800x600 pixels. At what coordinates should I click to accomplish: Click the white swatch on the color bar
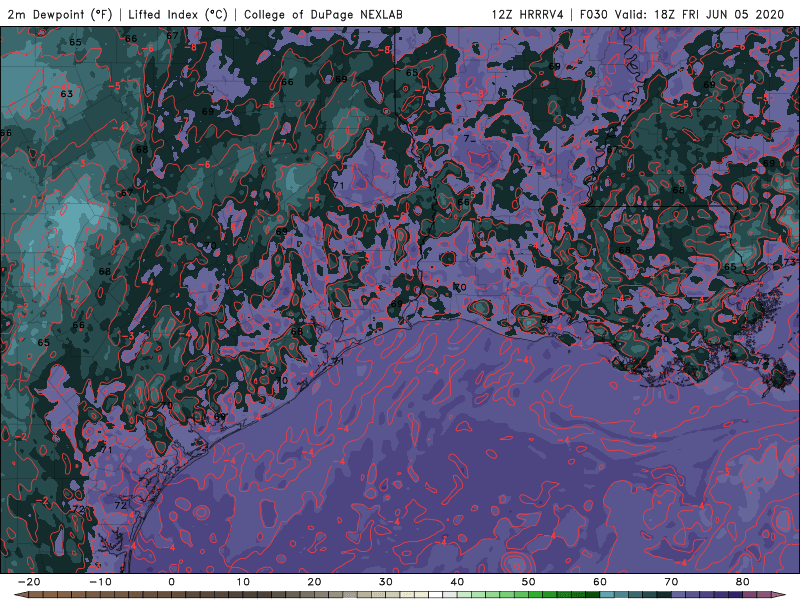pos(436,595)
